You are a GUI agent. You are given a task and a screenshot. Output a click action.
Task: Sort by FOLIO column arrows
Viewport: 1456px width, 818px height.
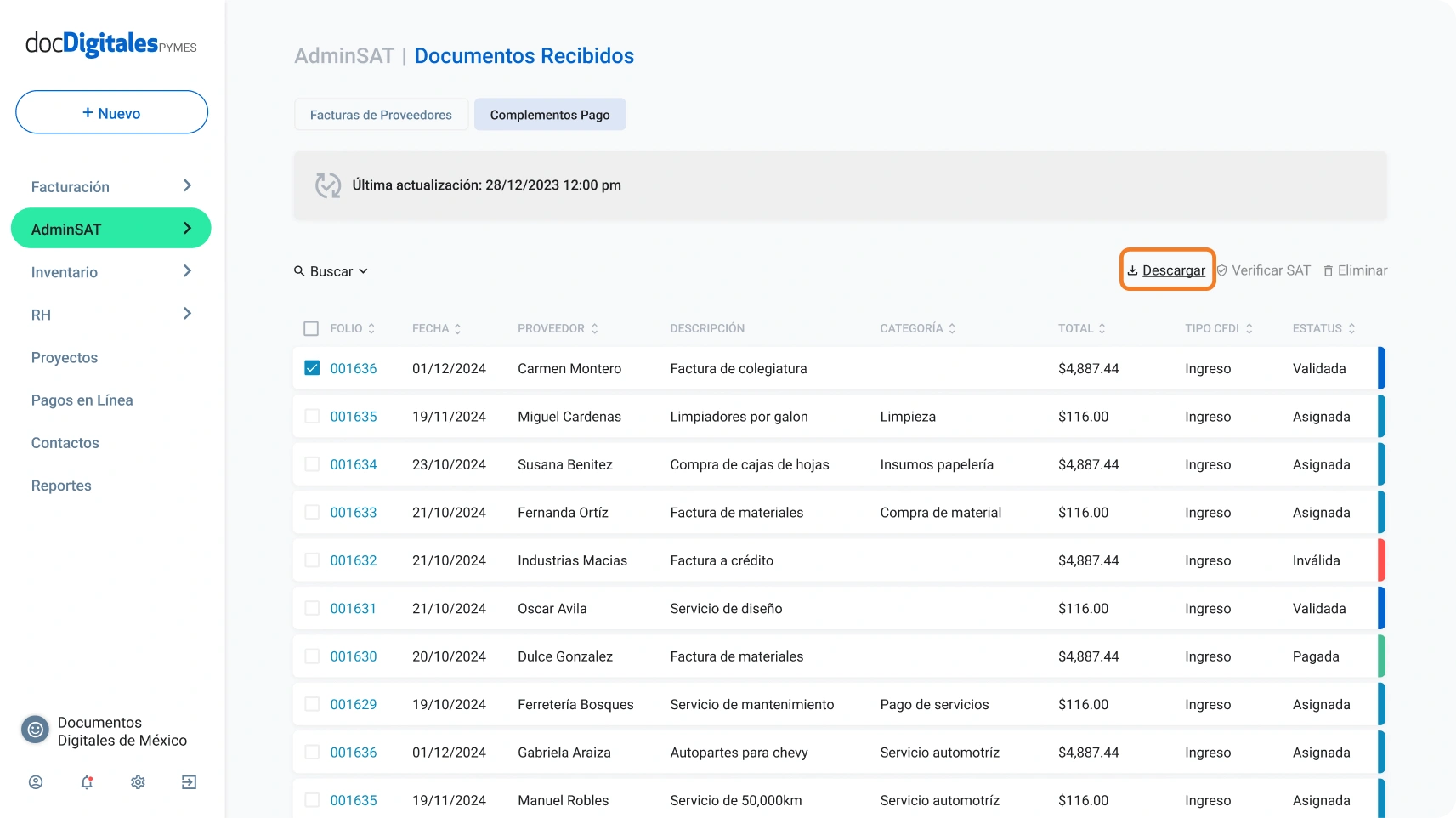coord(371,329)
